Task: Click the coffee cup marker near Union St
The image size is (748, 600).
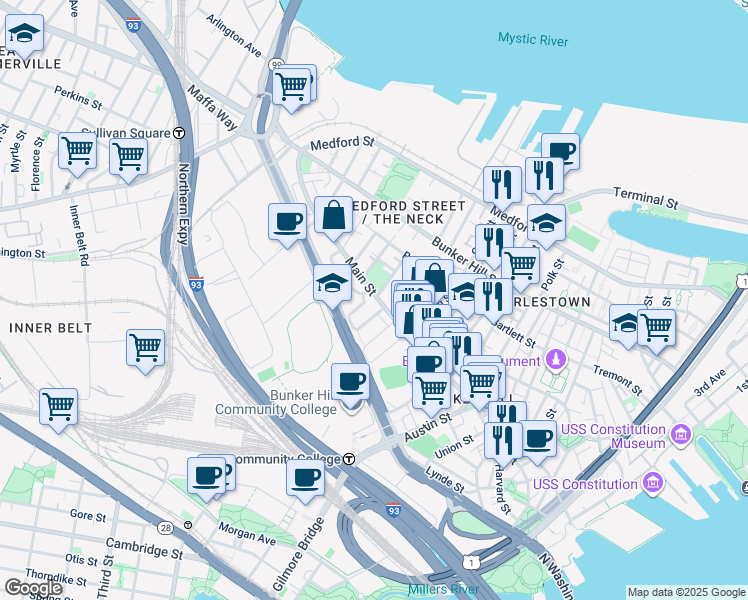Action: 538,439
